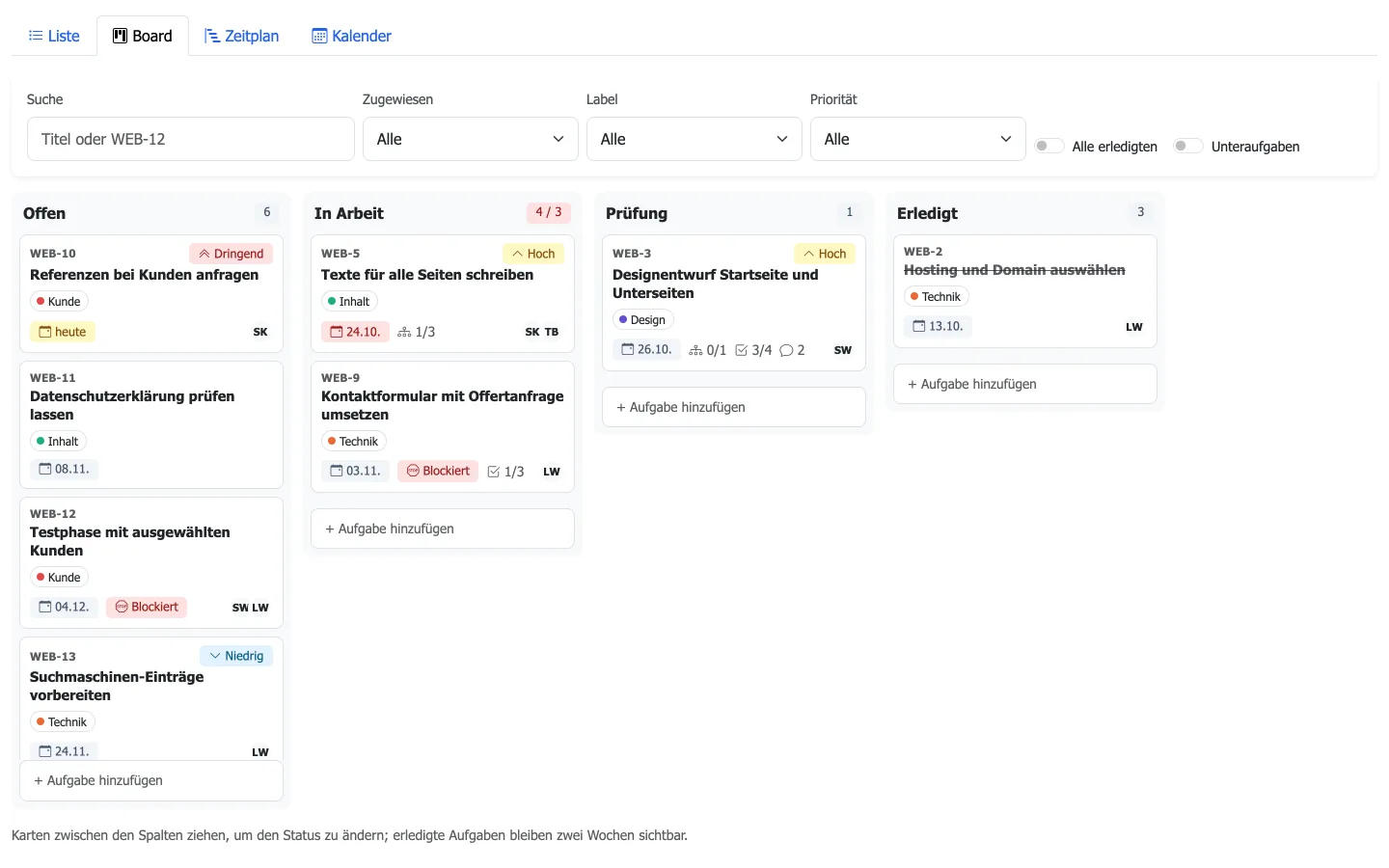Screen dimensions: 1389x868
Task: Open the comments icon on WEB-3
Action: [x=792, y=350]
